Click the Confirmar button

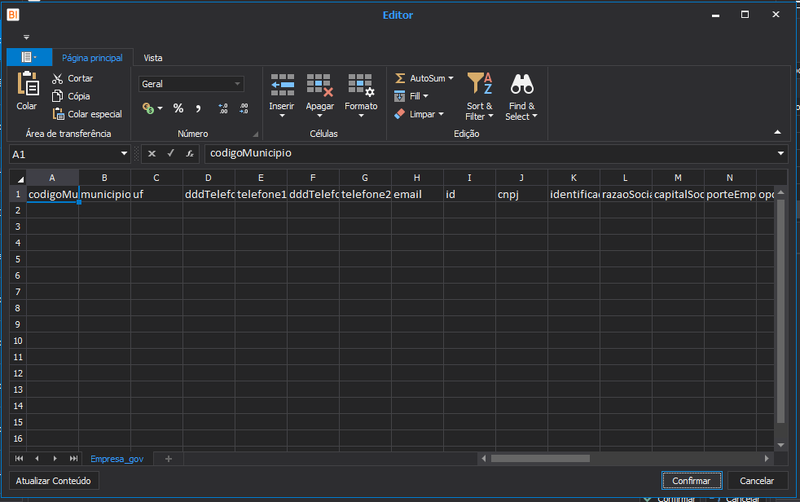[691, 481]
